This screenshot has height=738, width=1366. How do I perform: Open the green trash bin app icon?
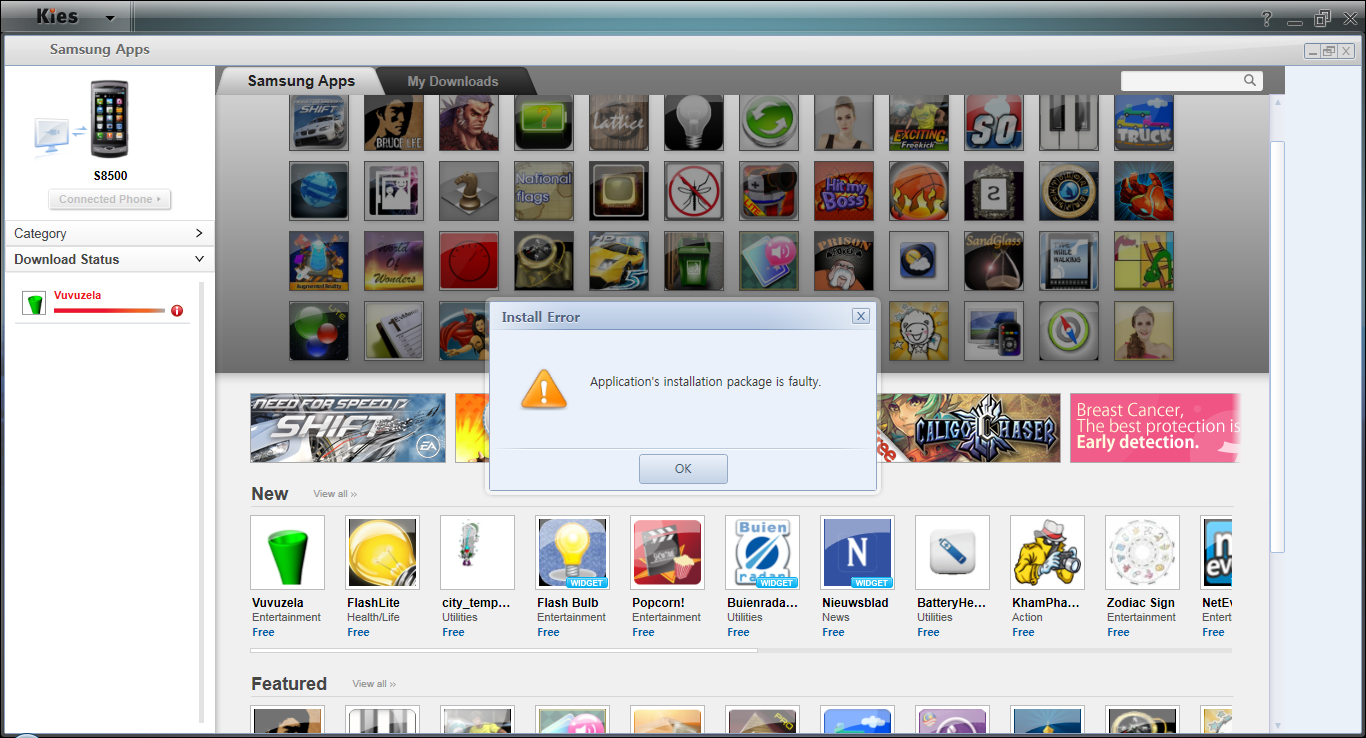694,261
